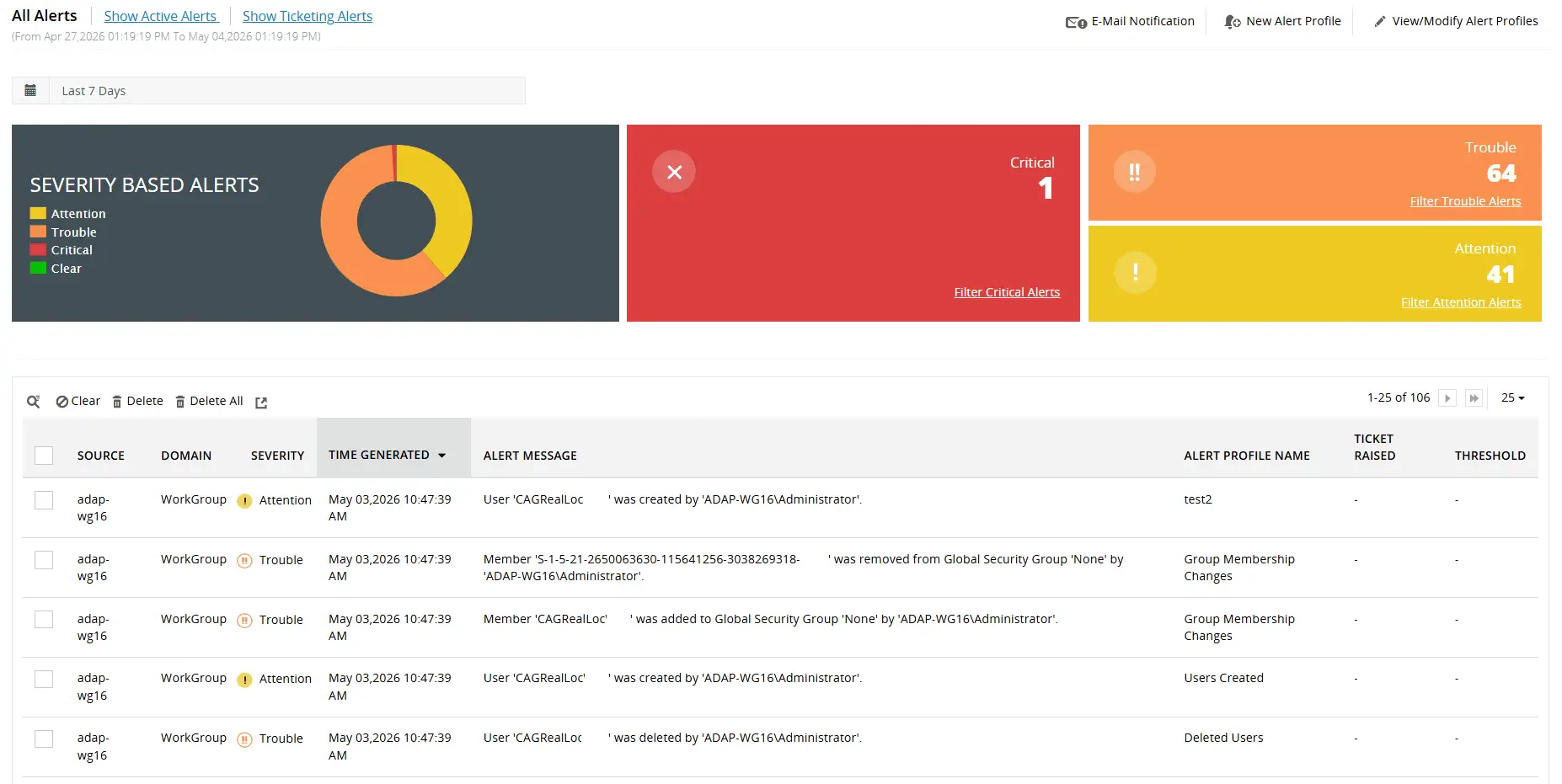Sort by Source column header
Image resolution: width=1562 pixels, height=784 pixels.
coord(101,456)
